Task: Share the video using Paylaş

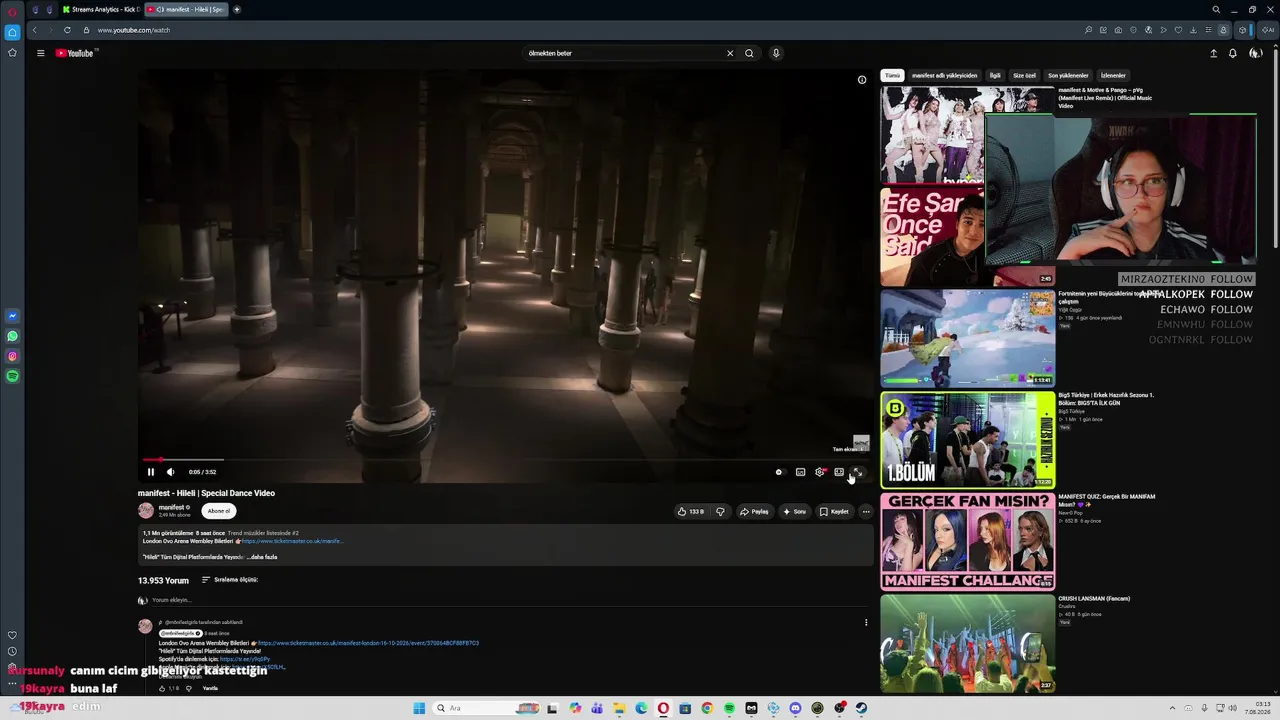Action: pos(754,511)
